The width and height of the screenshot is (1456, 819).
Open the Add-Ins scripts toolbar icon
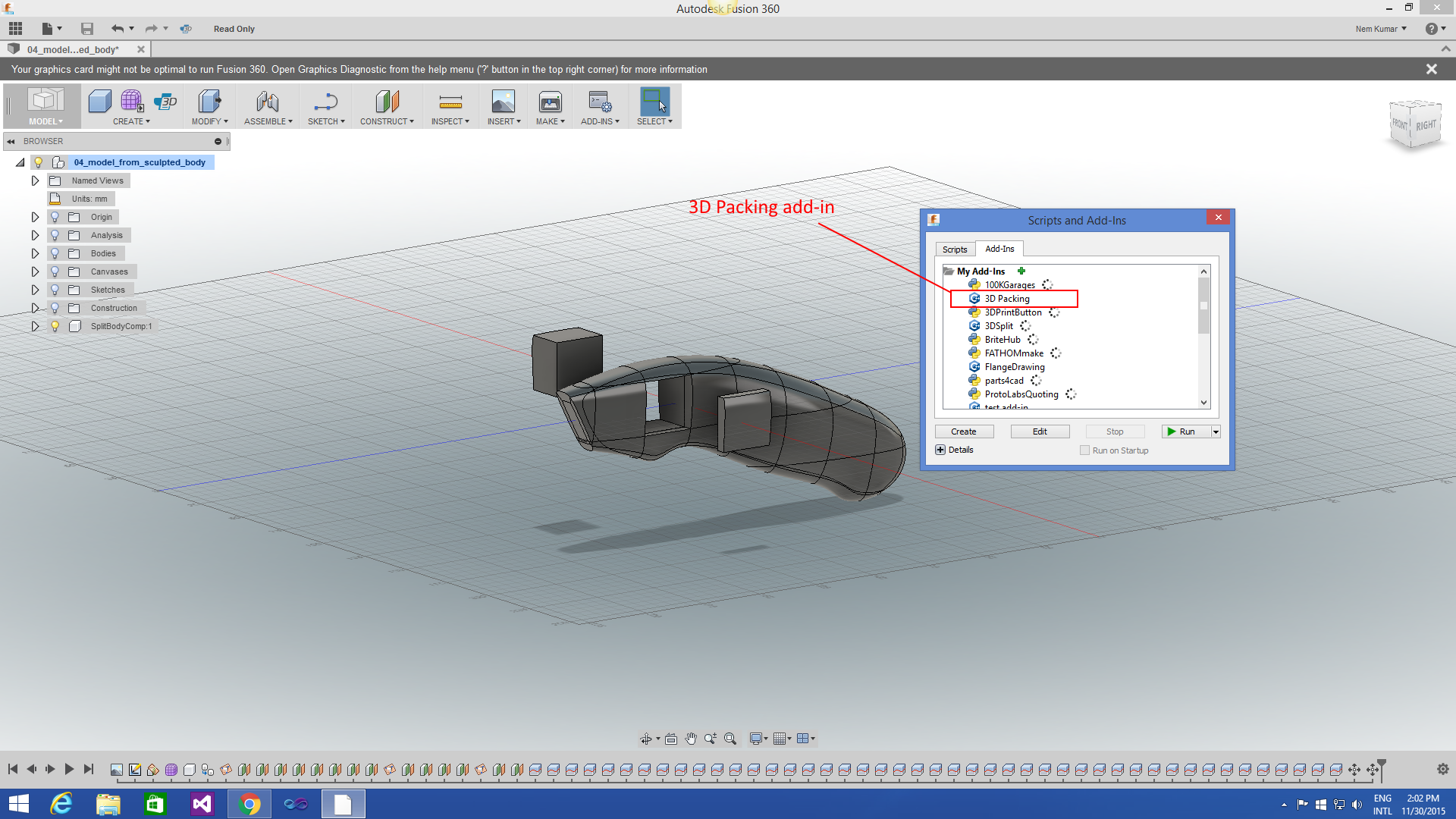click(x=599, y=102)
